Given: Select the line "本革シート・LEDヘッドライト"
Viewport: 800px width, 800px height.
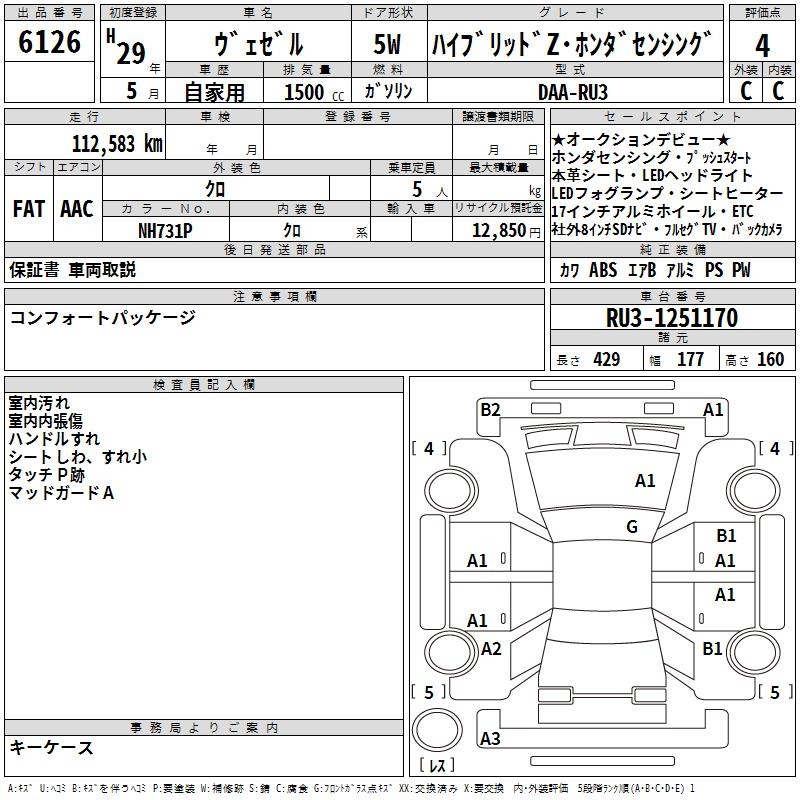Looking at the screenshot, I should tap(652, 175).
